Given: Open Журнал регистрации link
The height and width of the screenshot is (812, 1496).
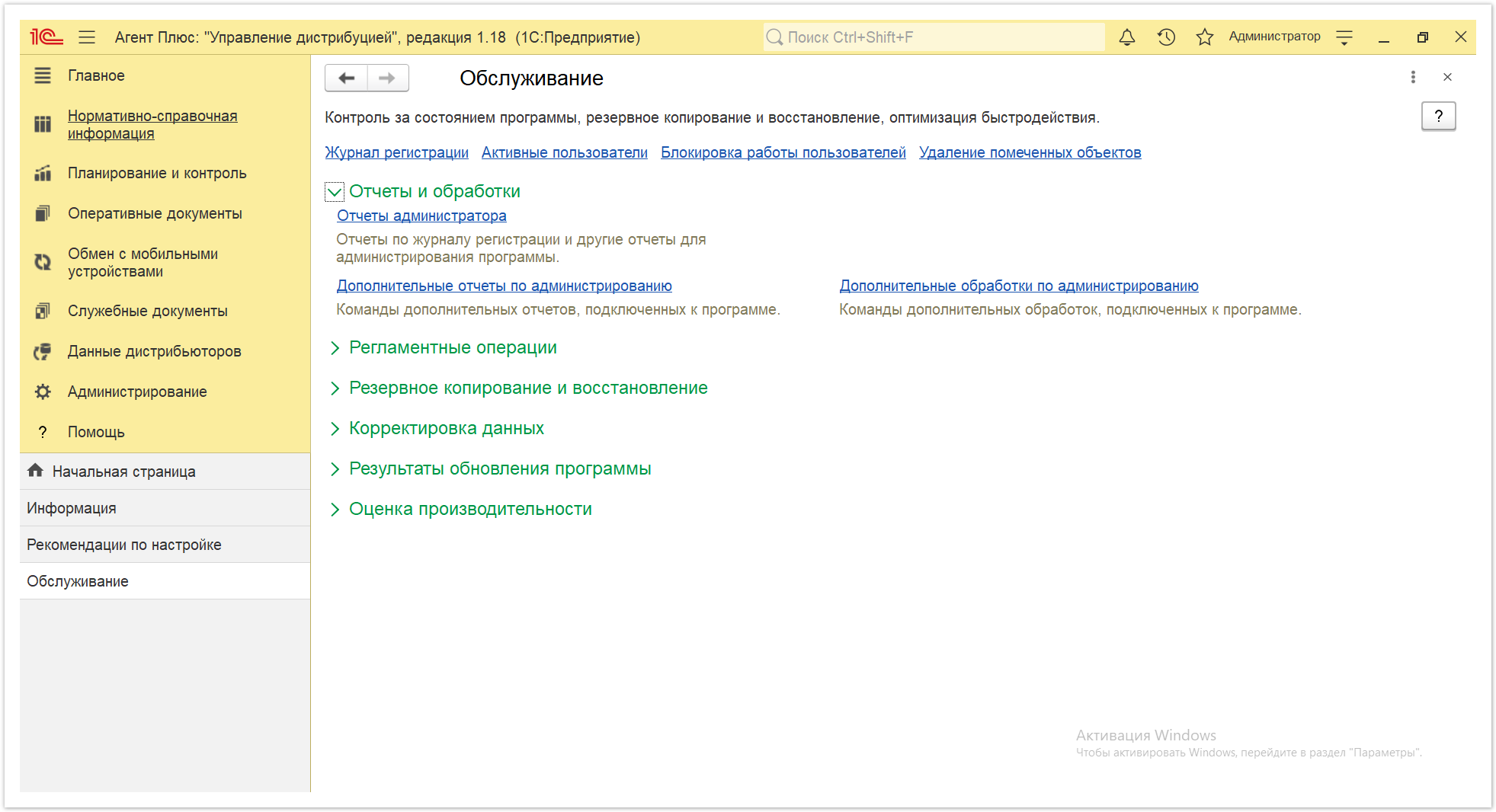Looking at the screenshot, I should click(396, 152).
